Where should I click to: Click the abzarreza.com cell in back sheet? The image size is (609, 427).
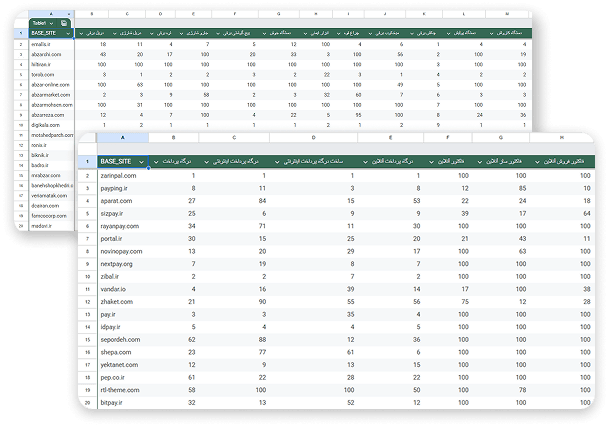[51, 115]
